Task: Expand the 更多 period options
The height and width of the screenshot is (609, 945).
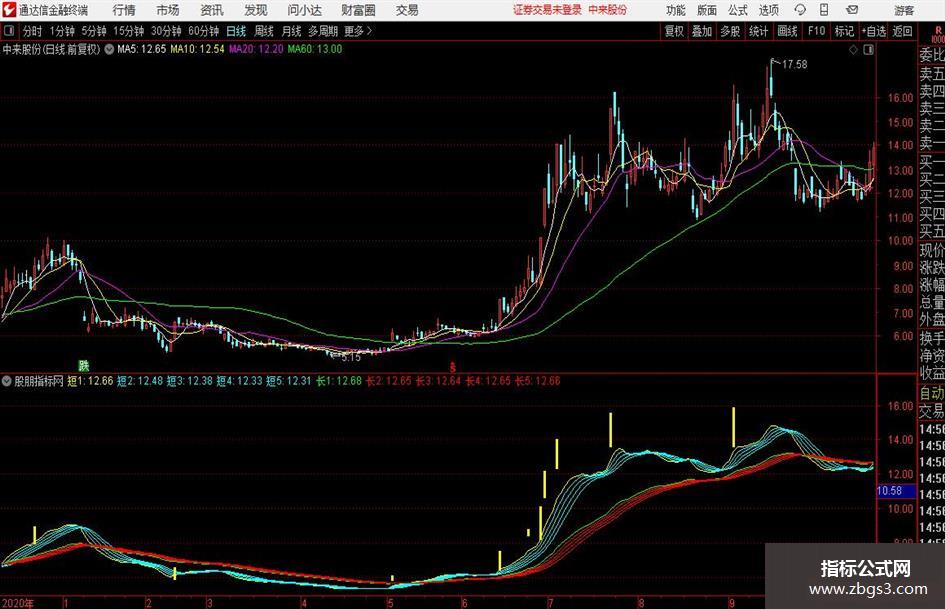Action: 358,31
